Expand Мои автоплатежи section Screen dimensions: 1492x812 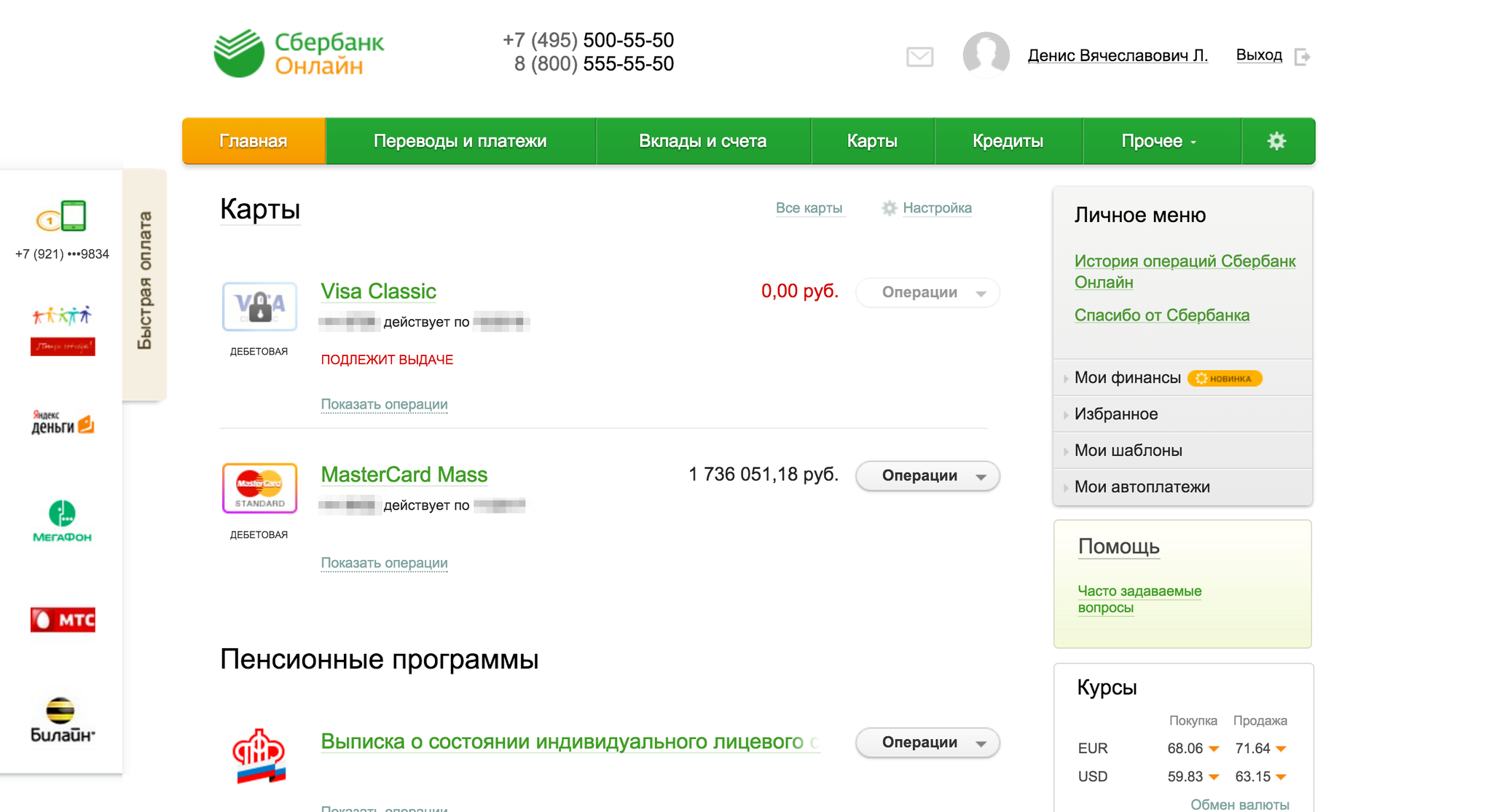tap(1182, 487)
